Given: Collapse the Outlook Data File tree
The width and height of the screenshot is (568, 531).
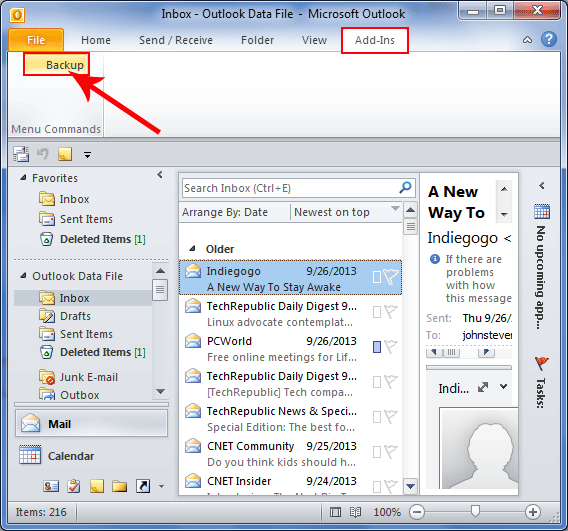Looking at the screenshot, I should click(23, 276).
